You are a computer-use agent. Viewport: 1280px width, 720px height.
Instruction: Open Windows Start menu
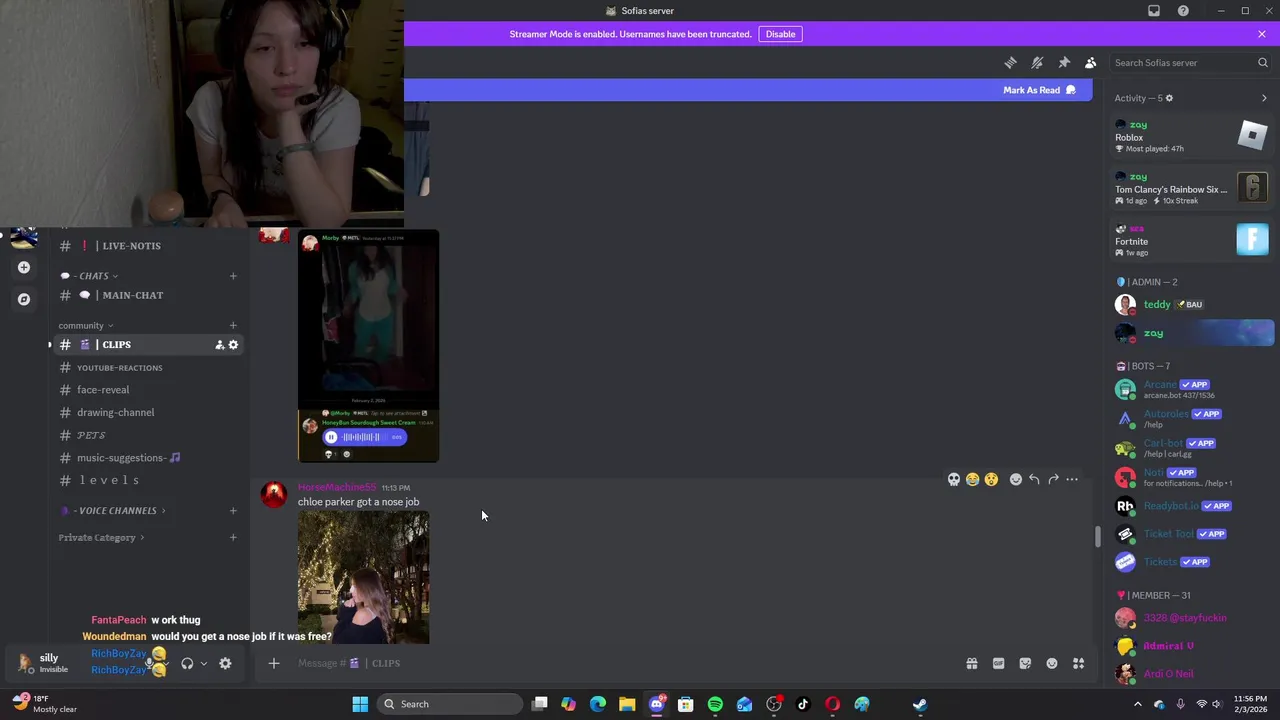[x=360, y=704]
